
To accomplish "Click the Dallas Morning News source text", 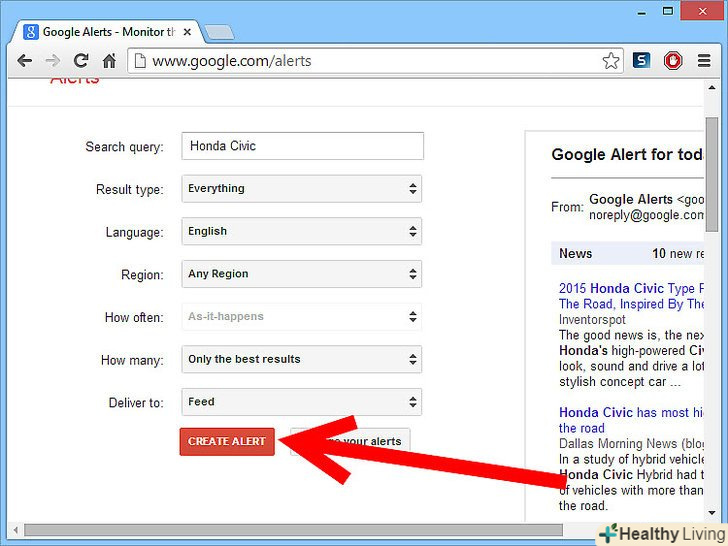I will click(x=631, y=443).
